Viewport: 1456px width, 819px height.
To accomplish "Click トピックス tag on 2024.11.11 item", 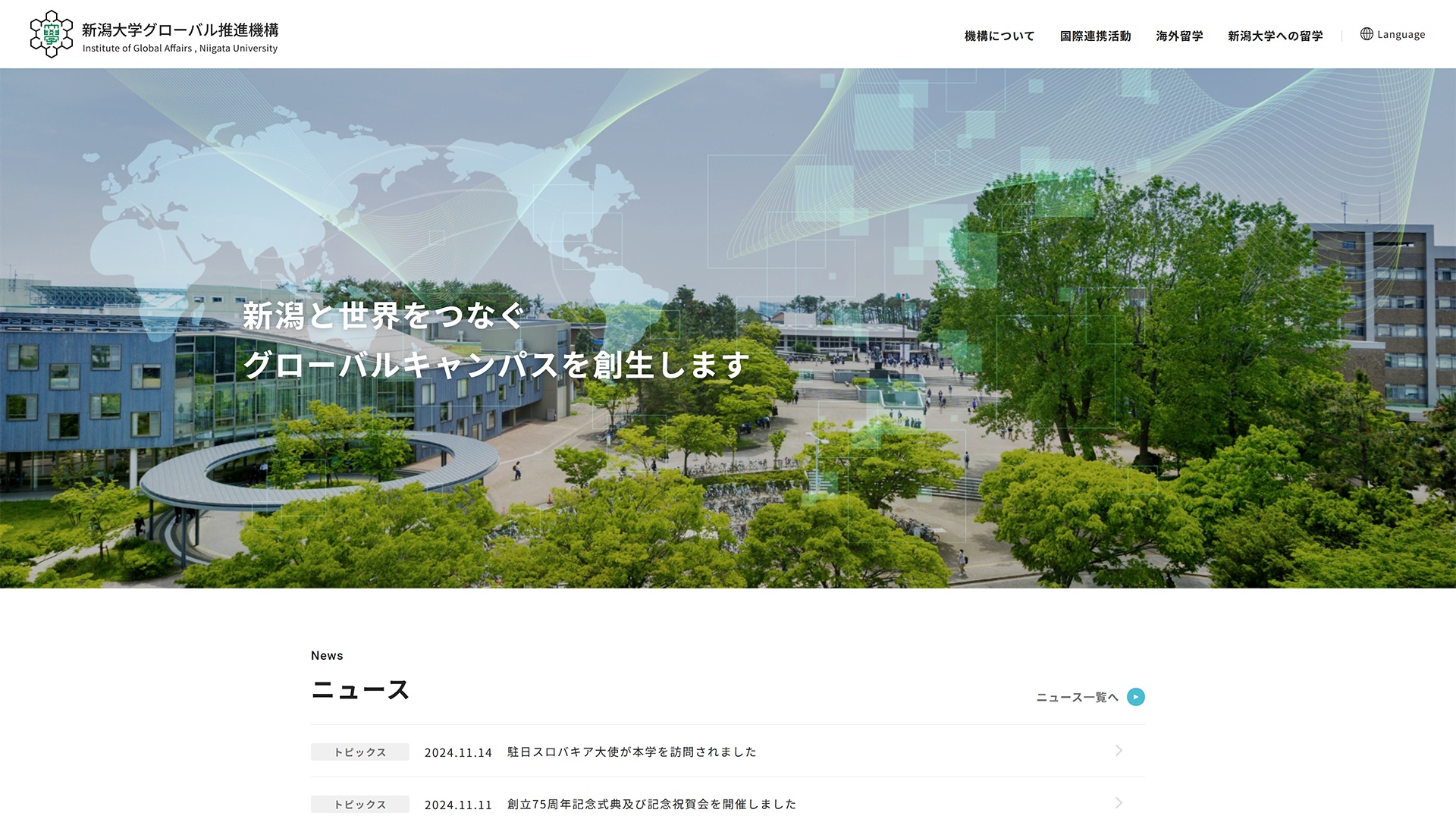I will click(360, 805).
